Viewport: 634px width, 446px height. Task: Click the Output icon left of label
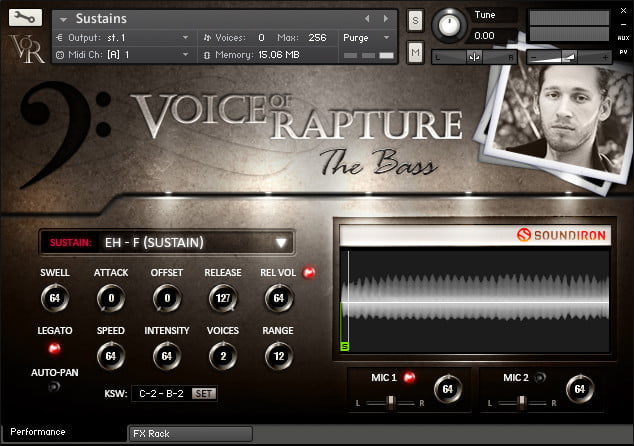coord(59,38)
